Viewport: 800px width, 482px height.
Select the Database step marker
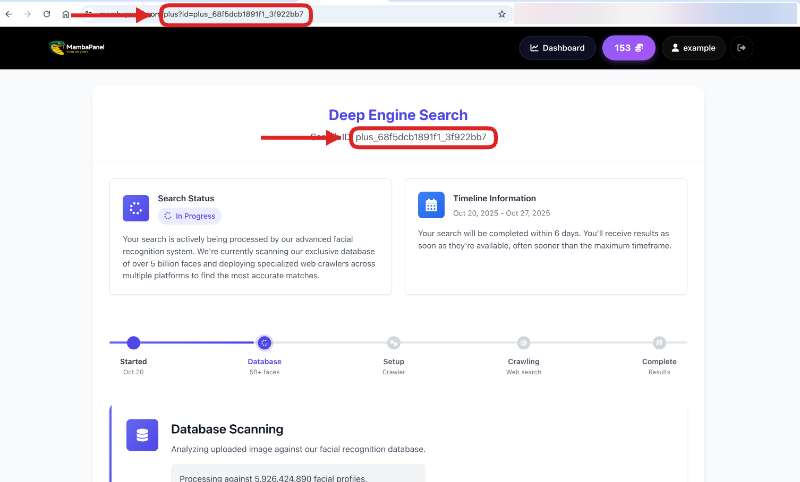[264, 343]
